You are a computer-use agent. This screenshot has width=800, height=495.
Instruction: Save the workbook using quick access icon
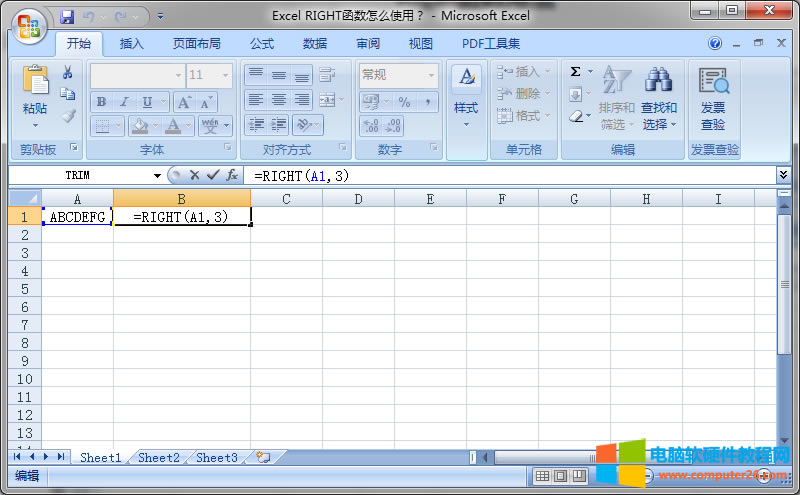tap(67, 17)
